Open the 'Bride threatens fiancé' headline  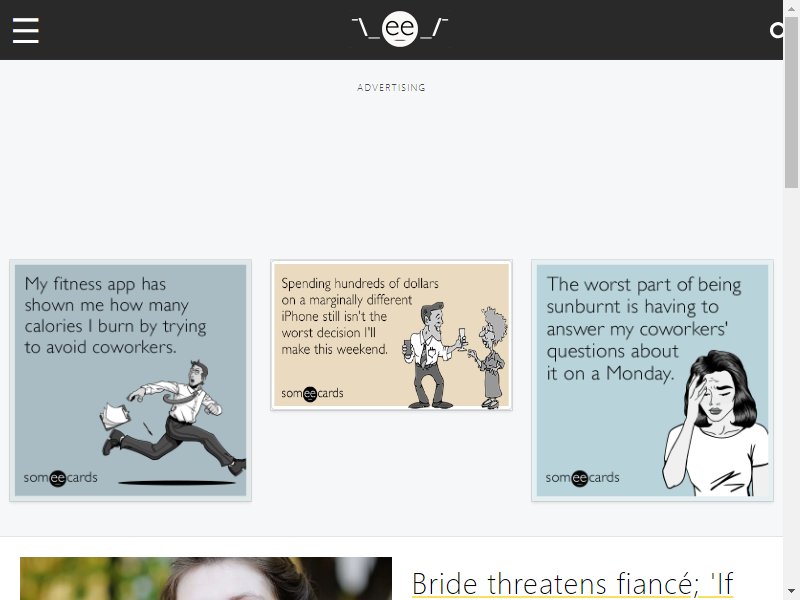pos(572,585)
